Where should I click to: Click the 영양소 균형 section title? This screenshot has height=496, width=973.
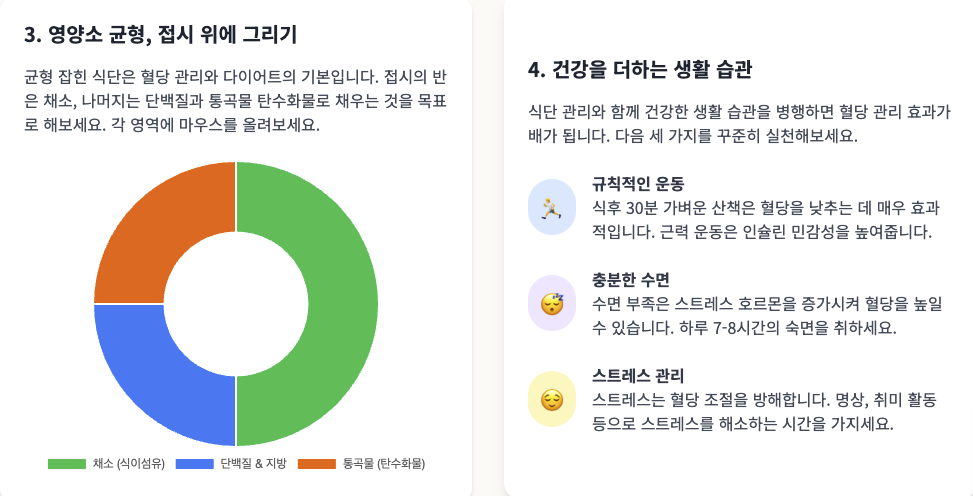pos(161,34)
